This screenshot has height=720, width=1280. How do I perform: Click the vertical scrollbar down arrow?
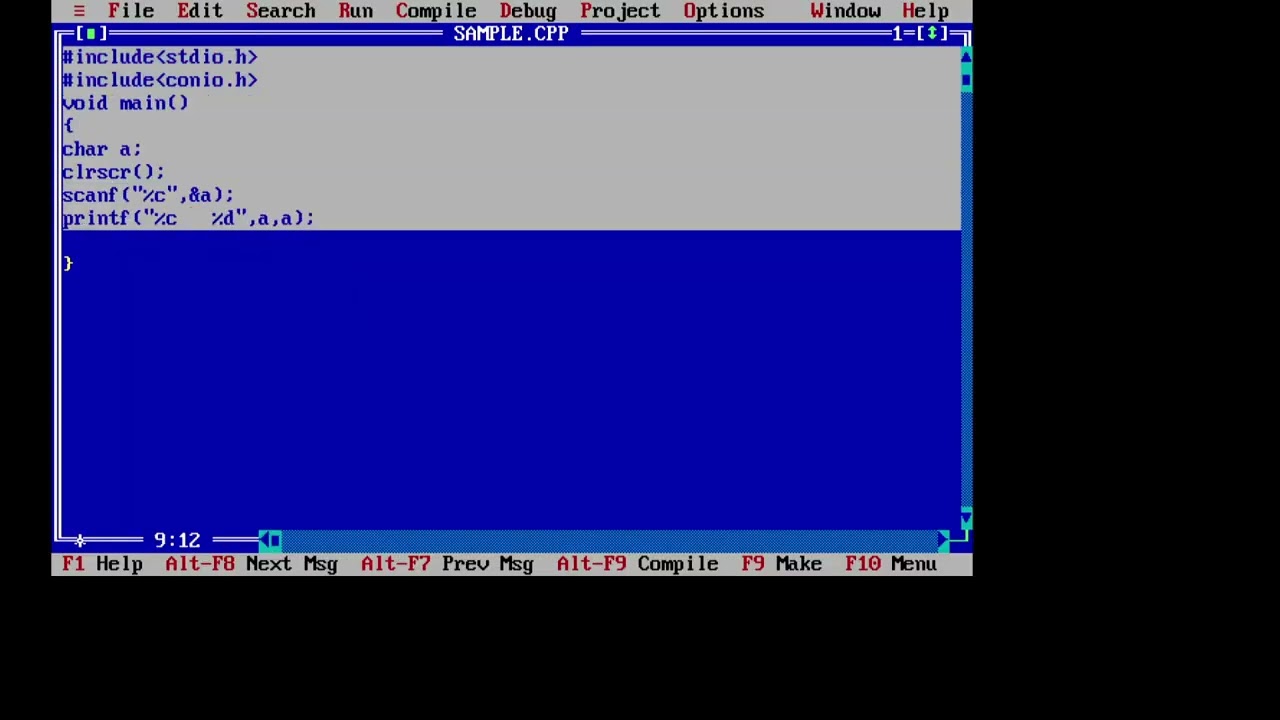tap(966, 519)
